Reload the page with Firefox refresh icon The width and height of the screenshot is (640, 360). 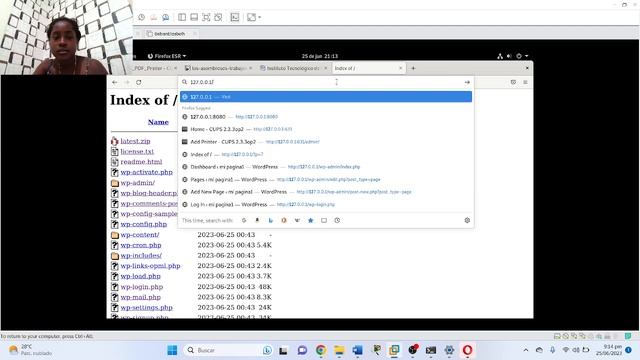click(x=139, y=82)
